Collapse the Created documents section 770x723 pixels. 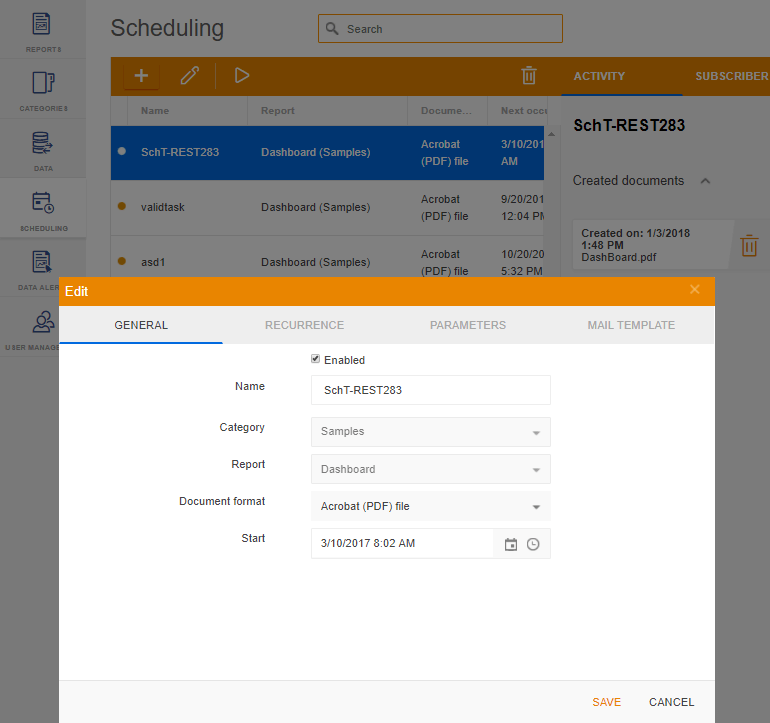coord(705,181)
